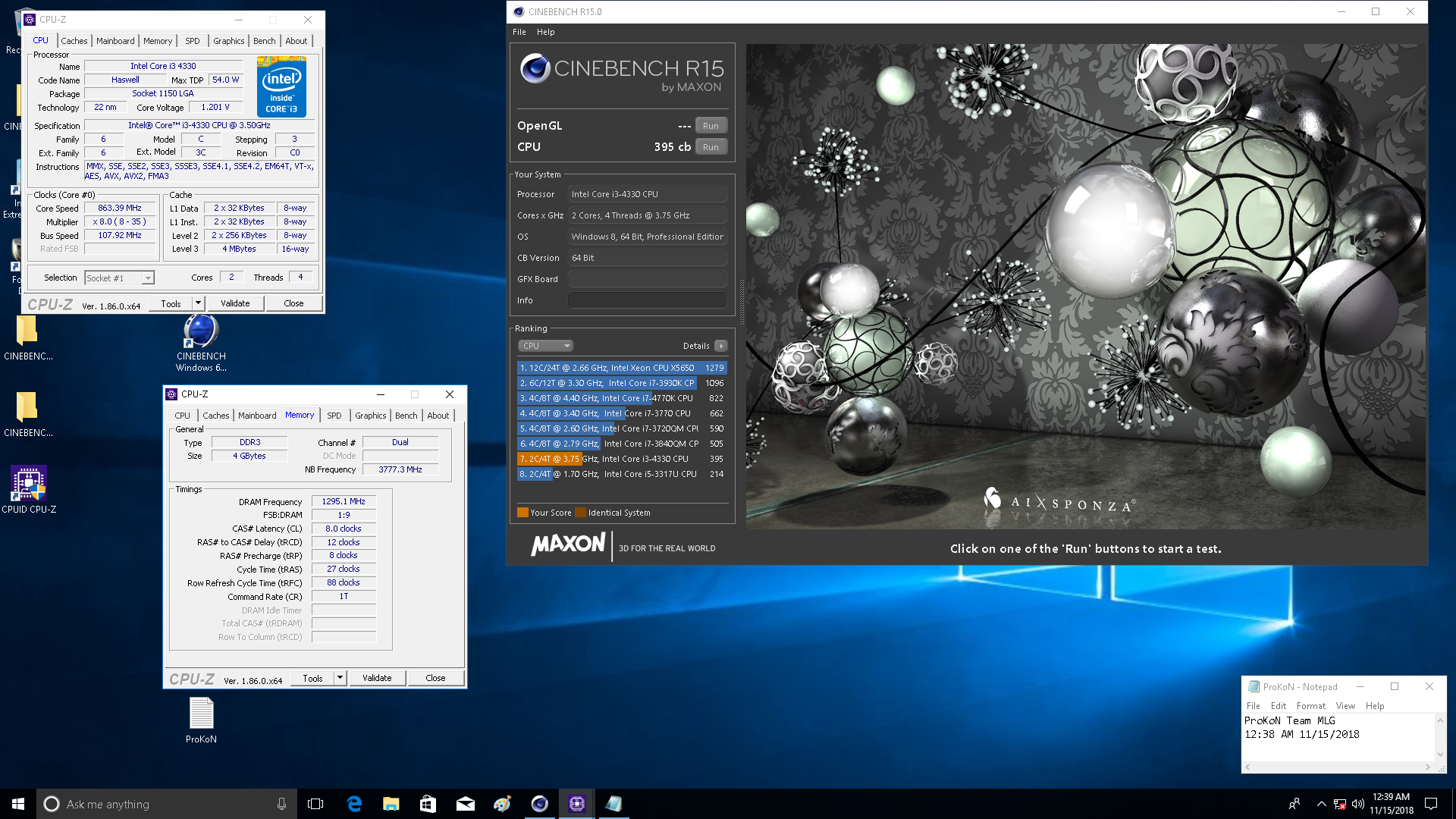Open the network status tray icon
This screenshot has height=819, width=1456.
click(1340, 804)
